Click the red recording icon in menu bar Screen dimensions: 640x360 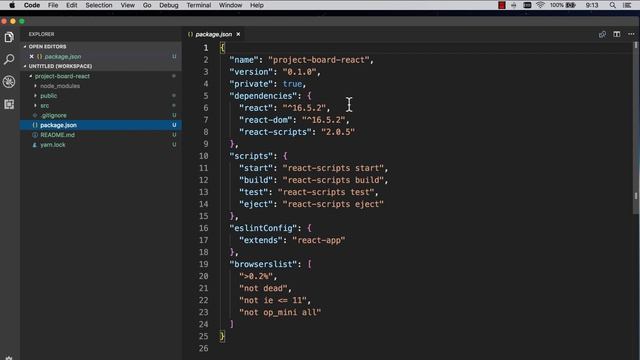(x=502, y=5)
